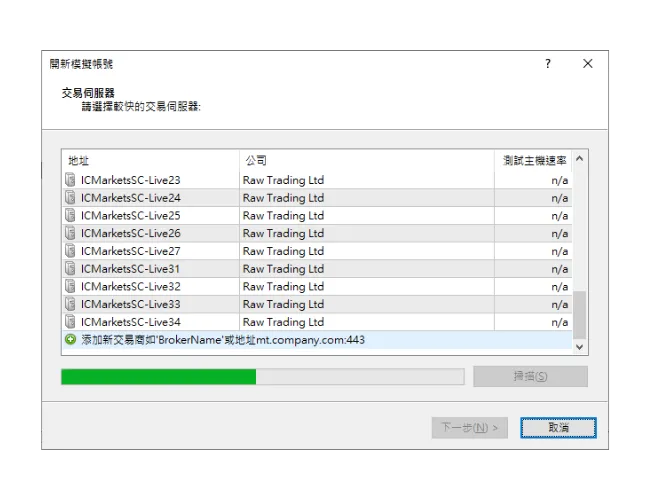Image resolution: width=650 pixels, height=500 pixels.
Task: Click the 取消 cancel button
Action: pyautogui.click(x=558, y=427)
